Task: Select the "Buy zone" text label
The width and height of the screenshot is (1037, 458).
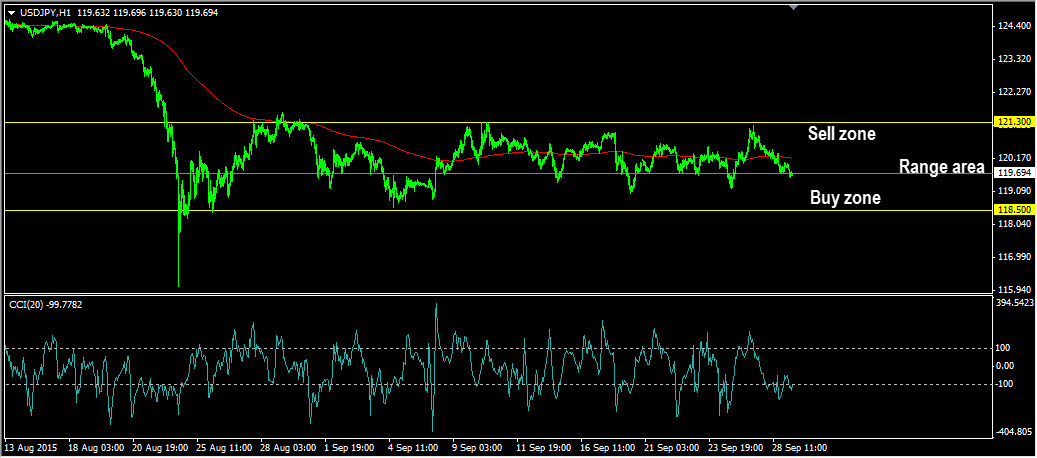Action: click(x=845, y=198)
